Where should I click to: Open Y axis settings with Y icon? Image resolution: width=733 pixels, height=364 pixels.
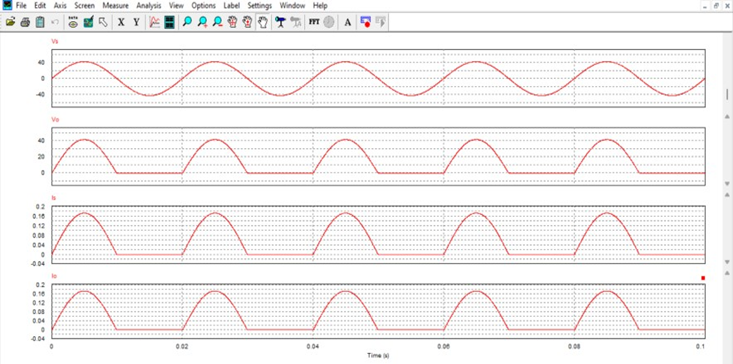136,21
